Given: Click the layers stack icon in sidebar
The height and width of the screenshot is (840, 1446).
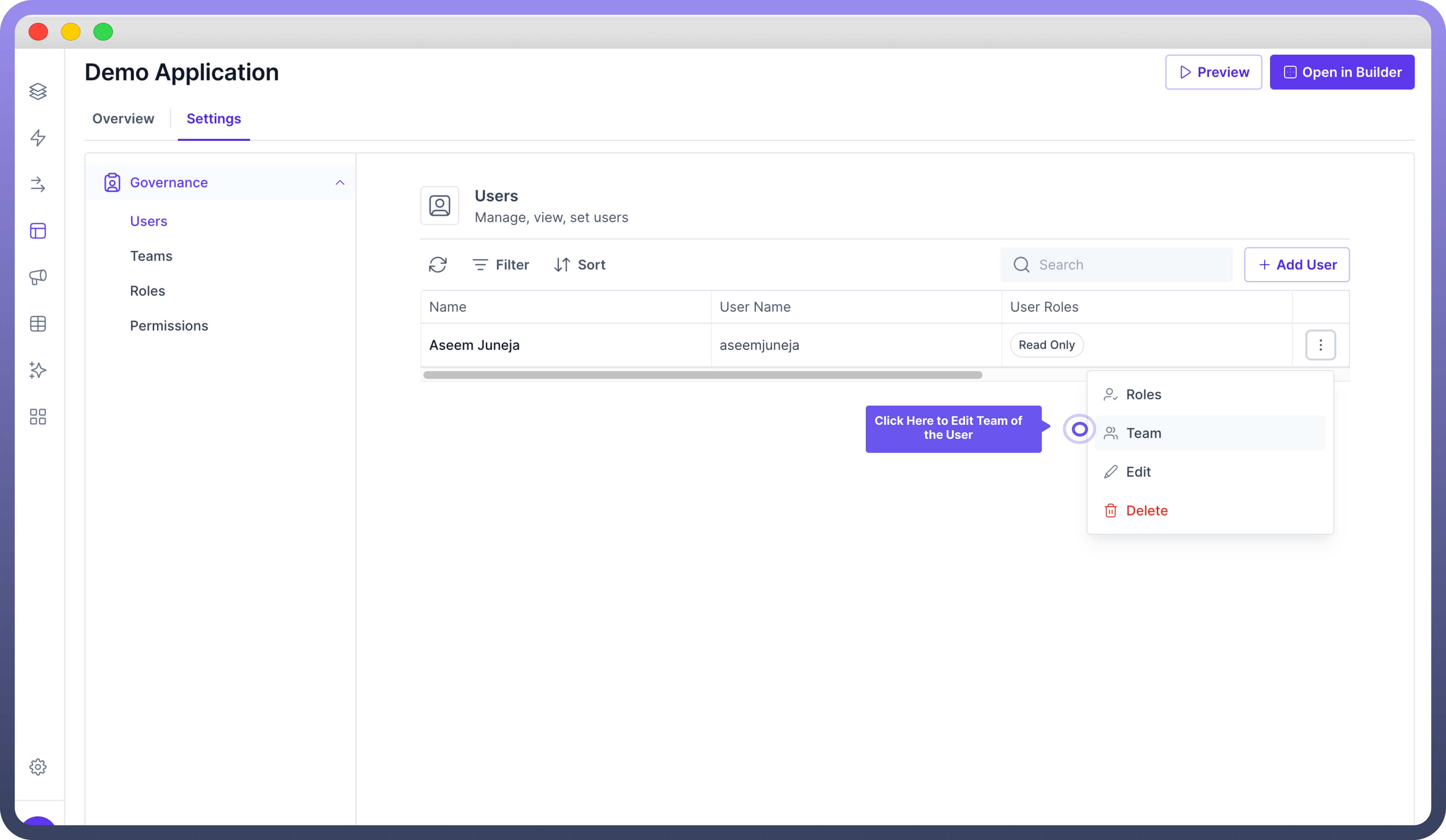Looking at the screenshot, I should [x=38, y=91].
